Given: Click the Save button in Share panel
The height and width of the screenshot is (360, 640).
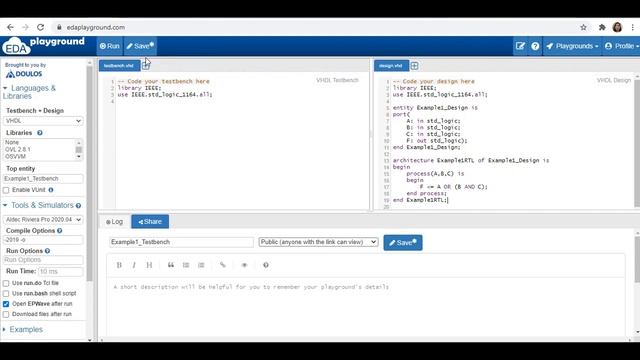Looking at the screenshot, I should (403, 243).
